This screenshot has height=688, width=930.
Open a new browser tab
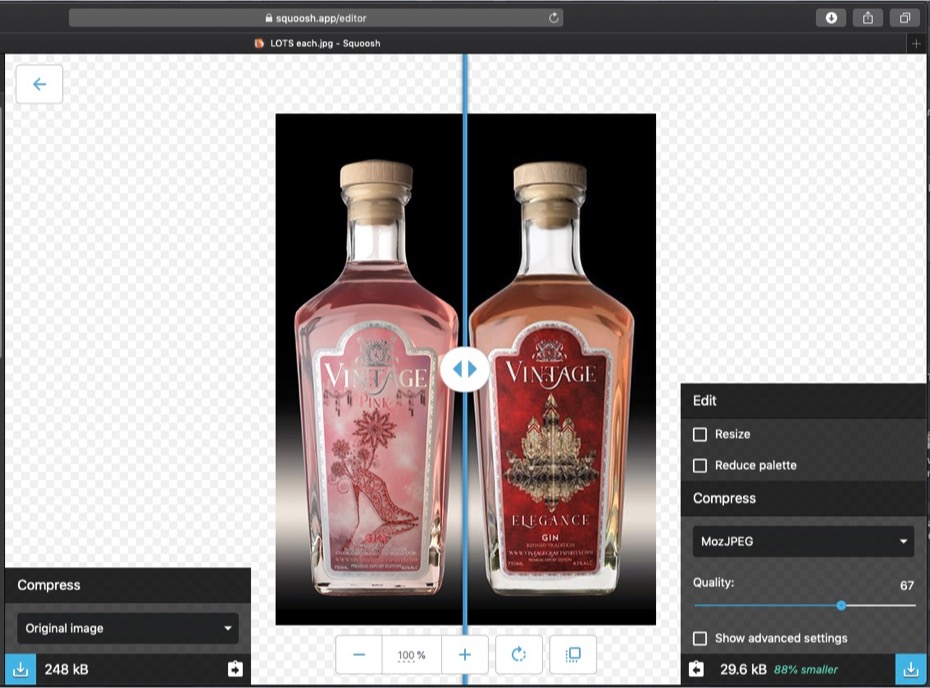(x=916, y=43)
